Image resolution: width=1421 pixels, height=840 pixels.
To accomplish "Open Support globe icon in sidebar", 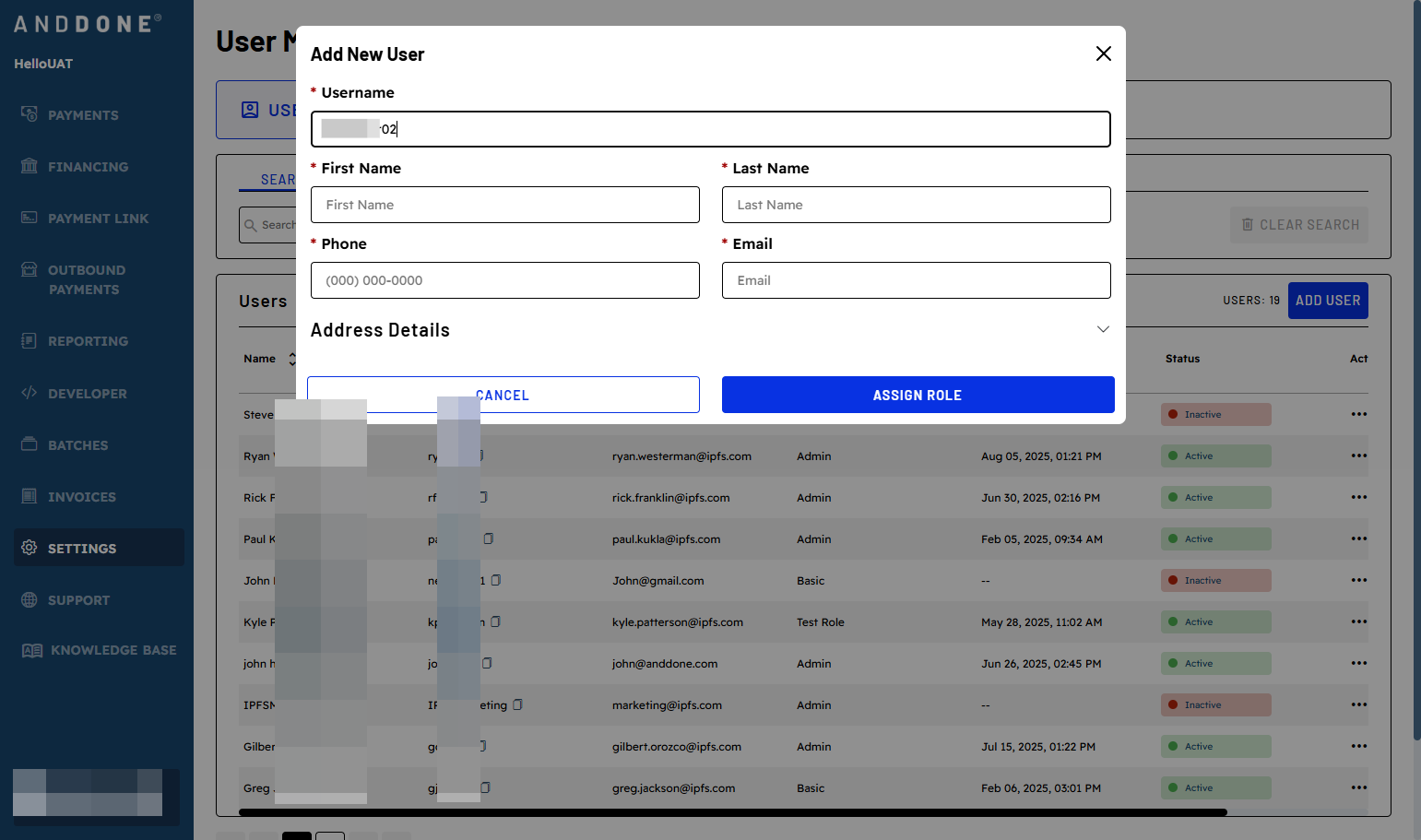I will [30, 599].
